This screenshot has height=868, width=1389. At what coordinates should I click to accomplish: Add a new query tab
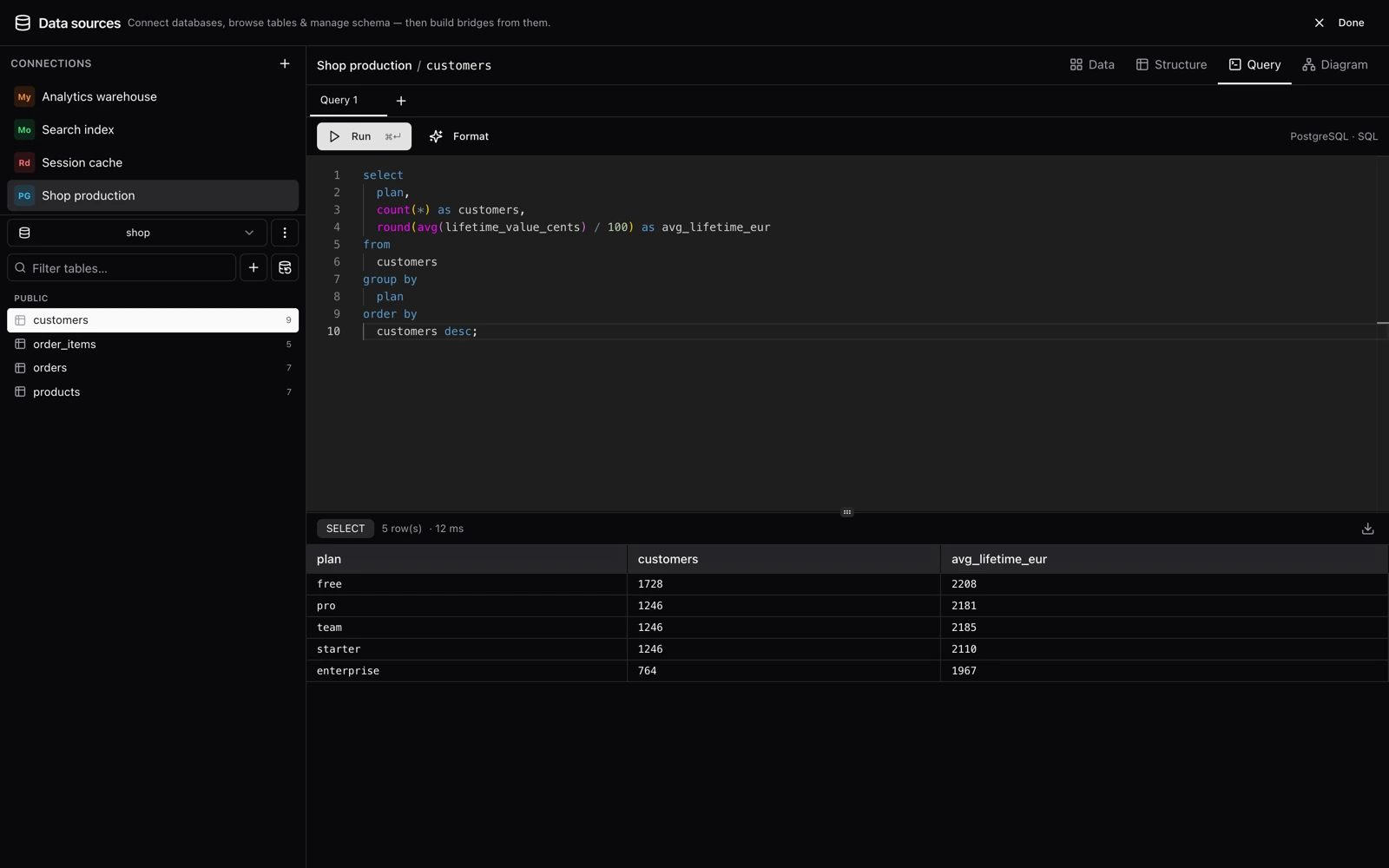(401, 101)
